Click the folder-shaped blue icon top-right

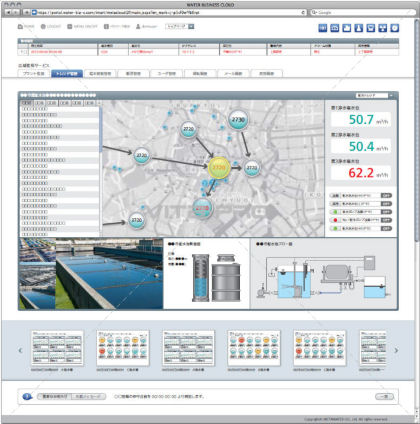click(x=347, y=28)
